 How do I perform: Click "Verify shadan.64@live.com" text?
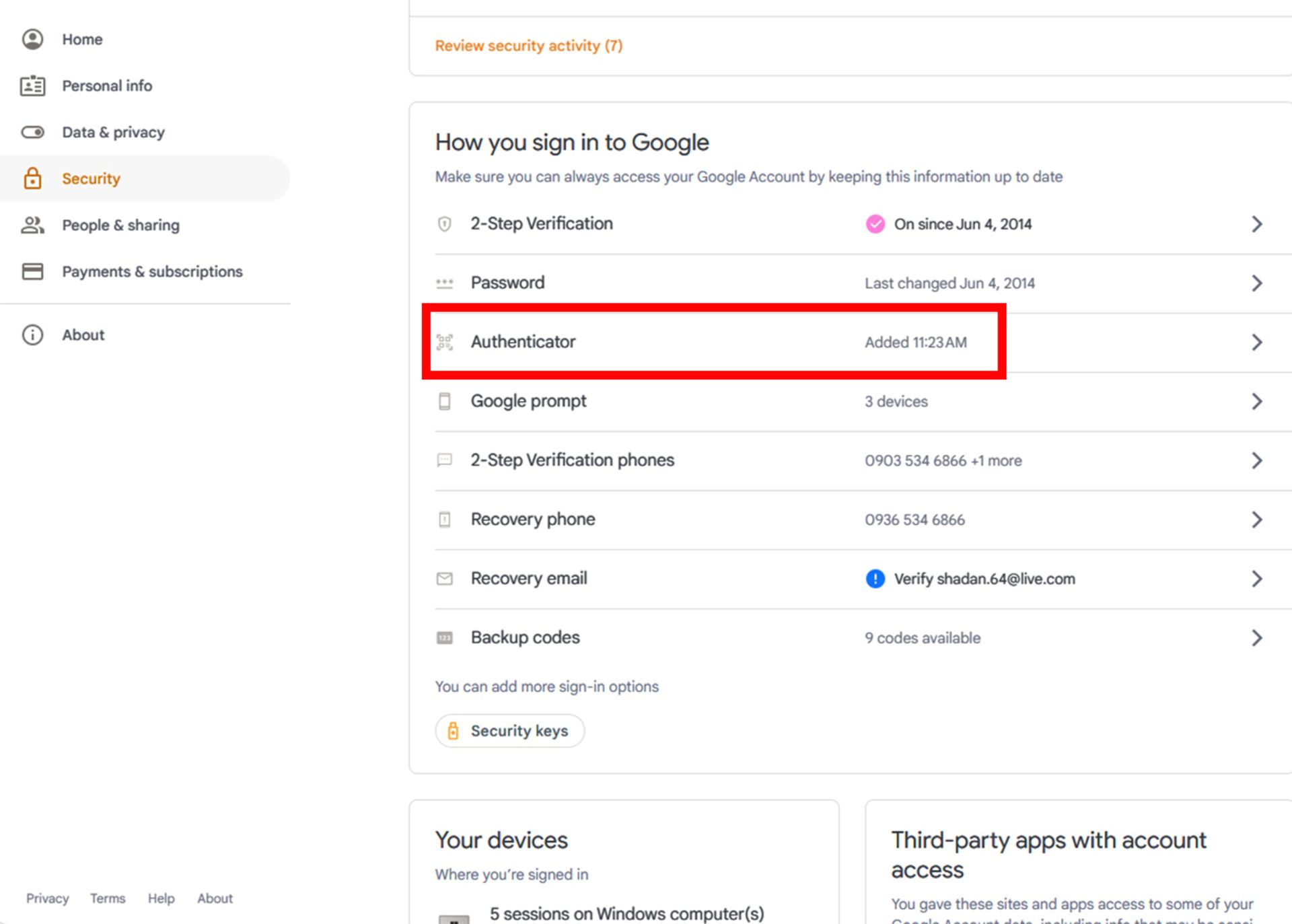[984, 579]
